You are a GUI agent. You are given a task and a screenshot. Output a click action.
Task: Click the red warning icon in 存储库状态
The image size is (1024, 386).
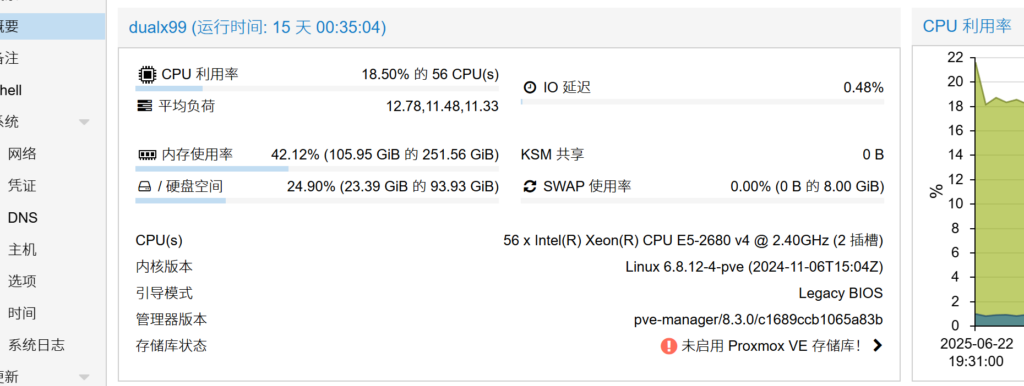tap(668, 346)
